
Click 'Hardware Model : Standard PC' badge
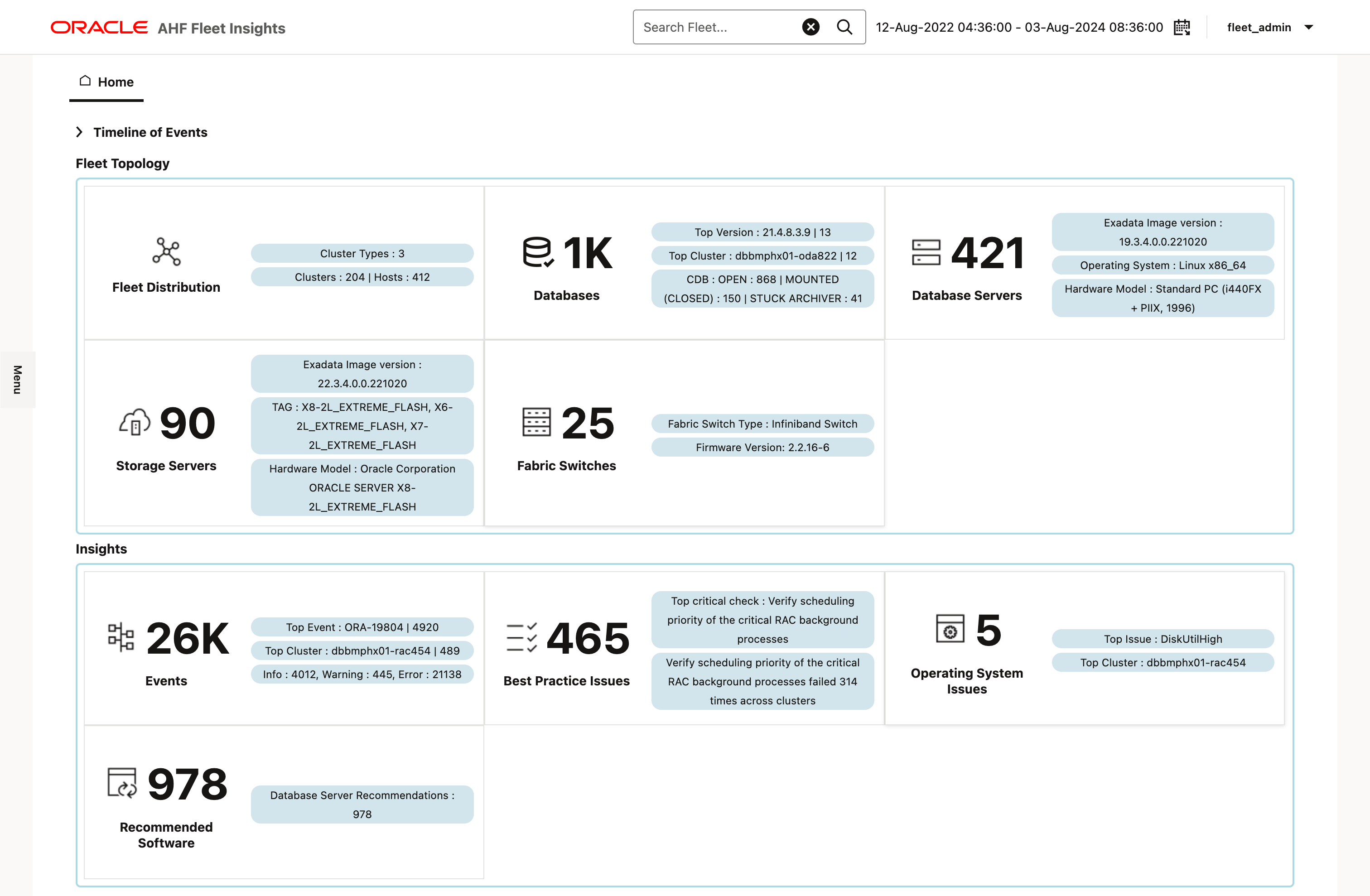point(1163,298)
